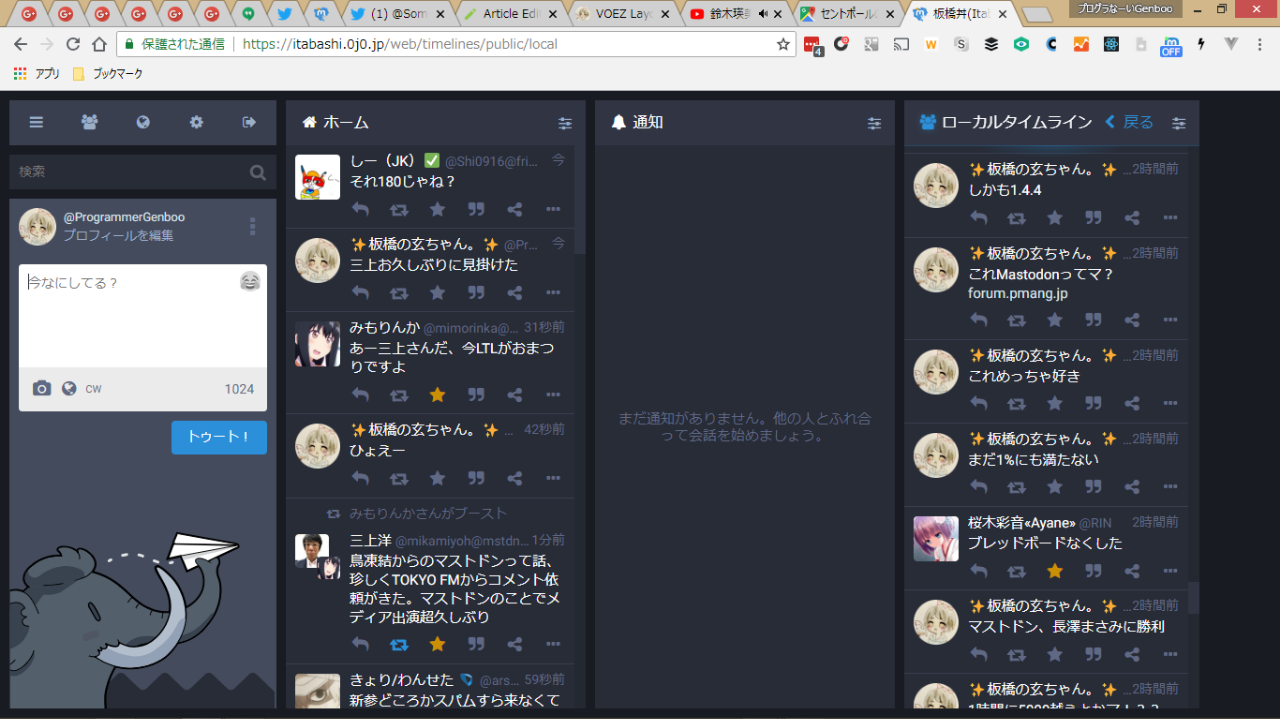Attach media with the camera icon

41,388
